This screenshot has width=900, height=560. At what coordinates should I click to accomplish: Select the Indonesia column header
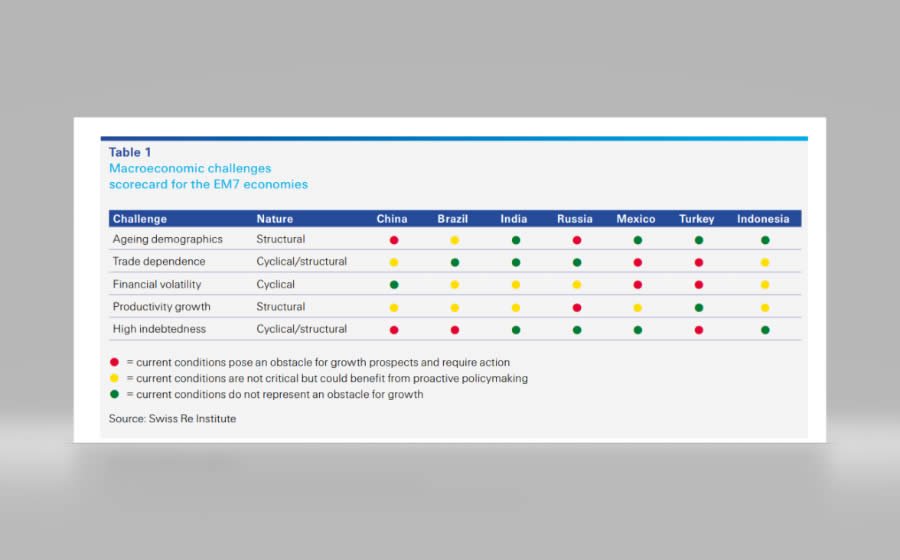[763, 219]
